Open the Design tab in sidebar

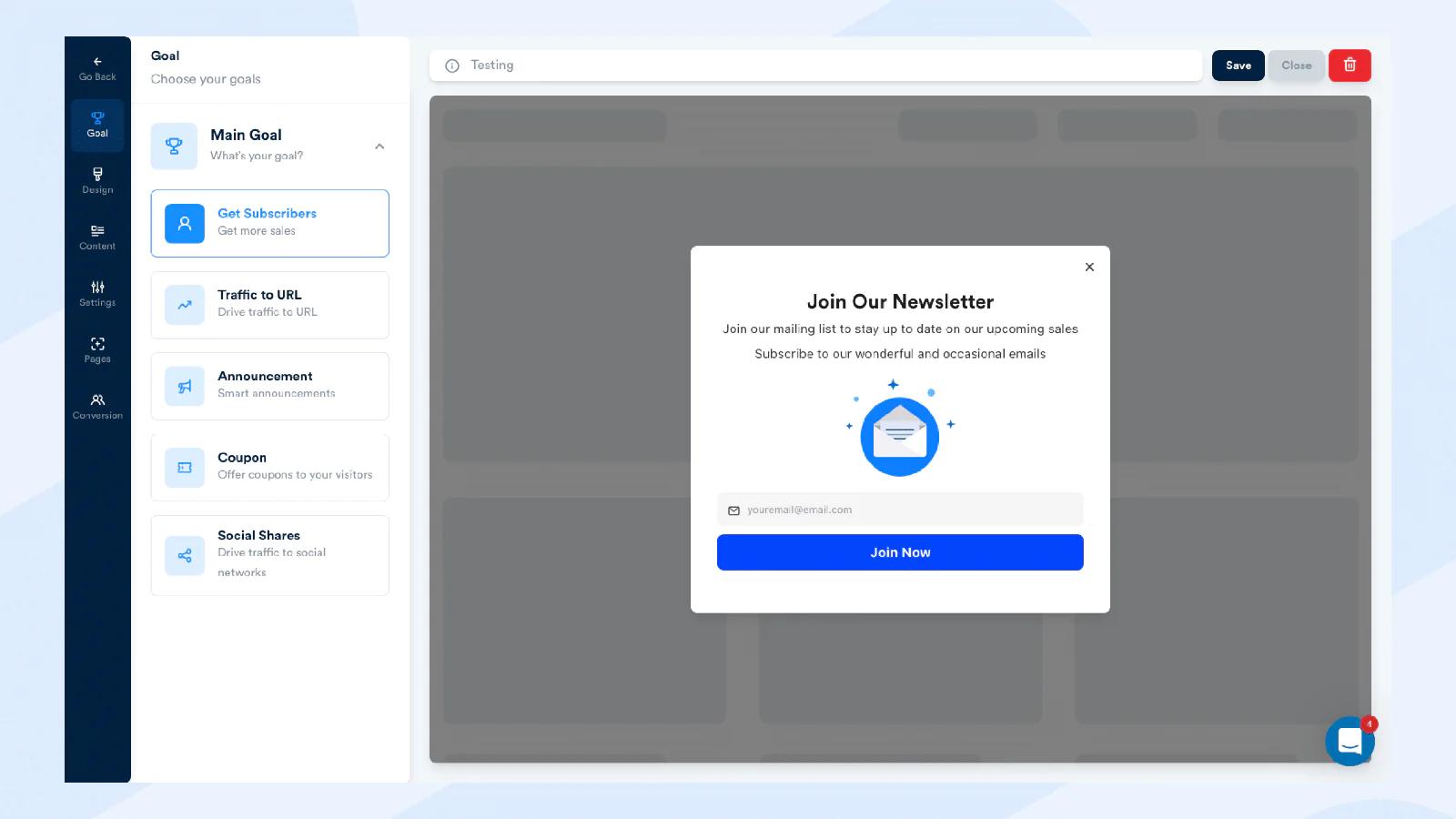[x=97, y=181]
